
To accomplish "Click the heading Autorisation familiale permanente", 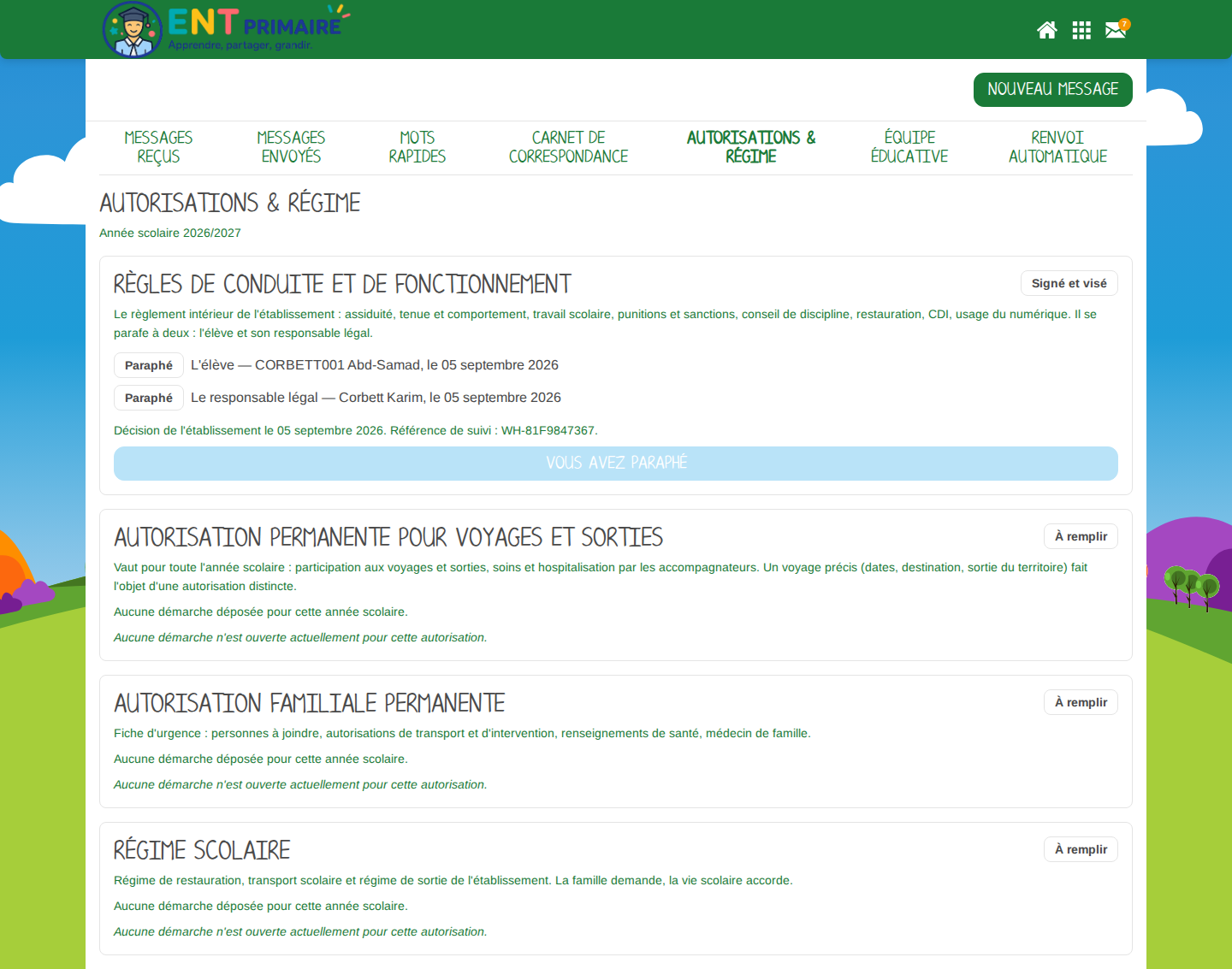I will (309, 703).
